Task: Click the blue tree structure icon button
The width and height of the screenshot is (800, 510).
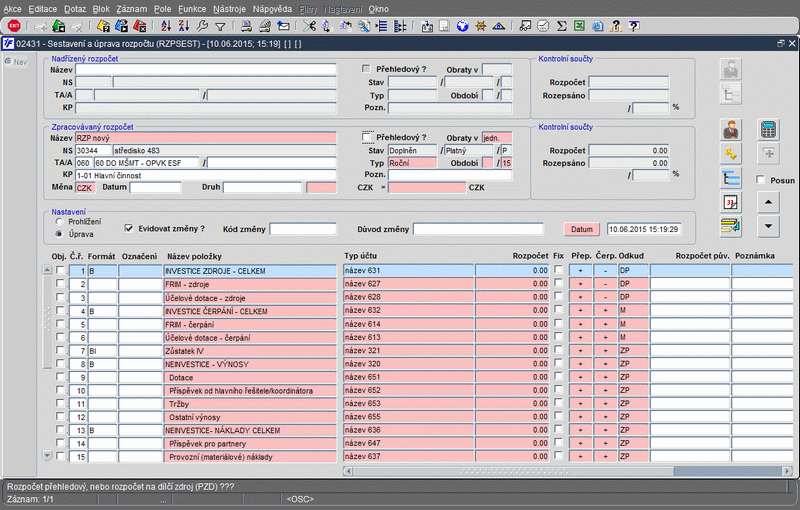Action: click(731, 178)
